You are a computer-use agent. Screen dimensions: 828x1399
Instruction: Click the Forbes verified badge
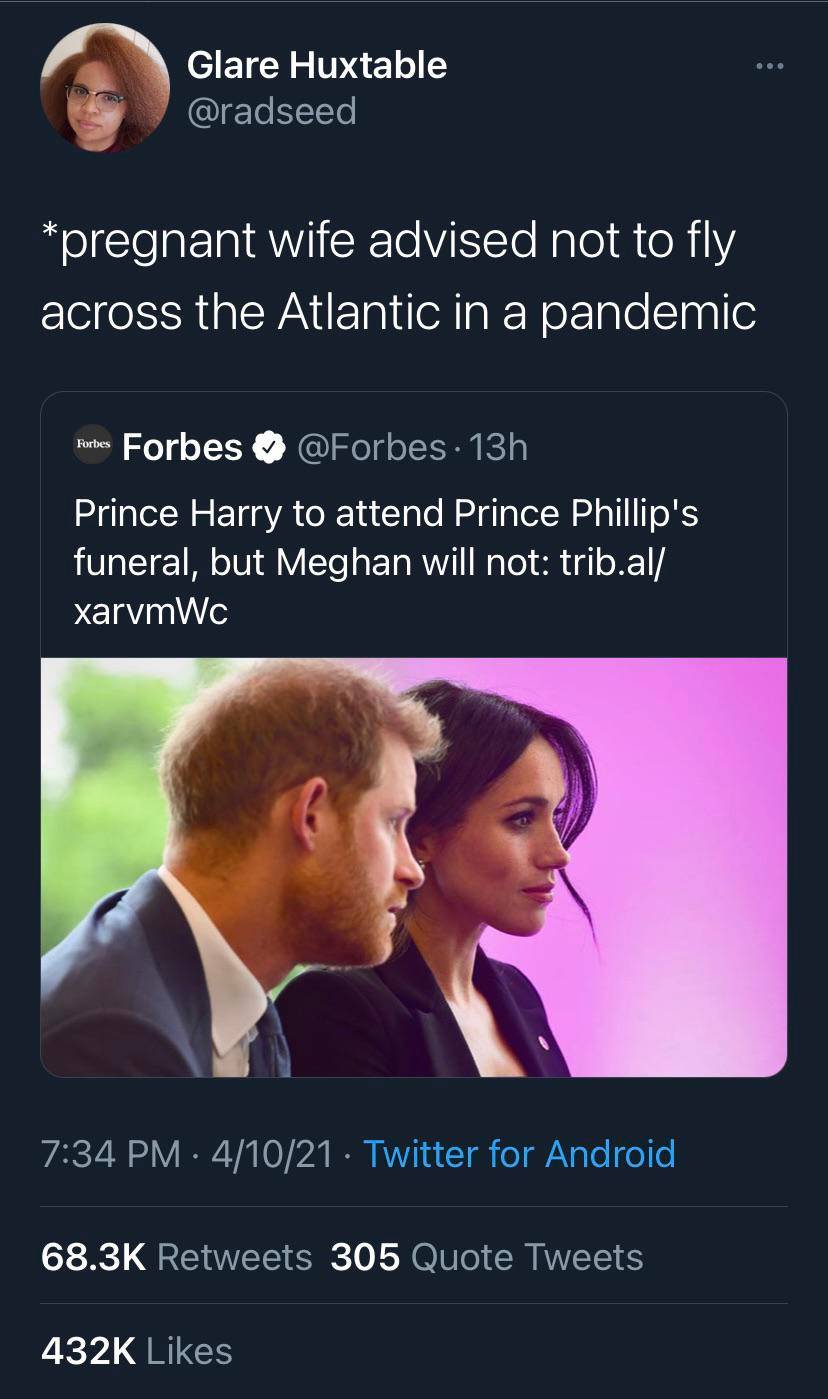tap(267, 447)
